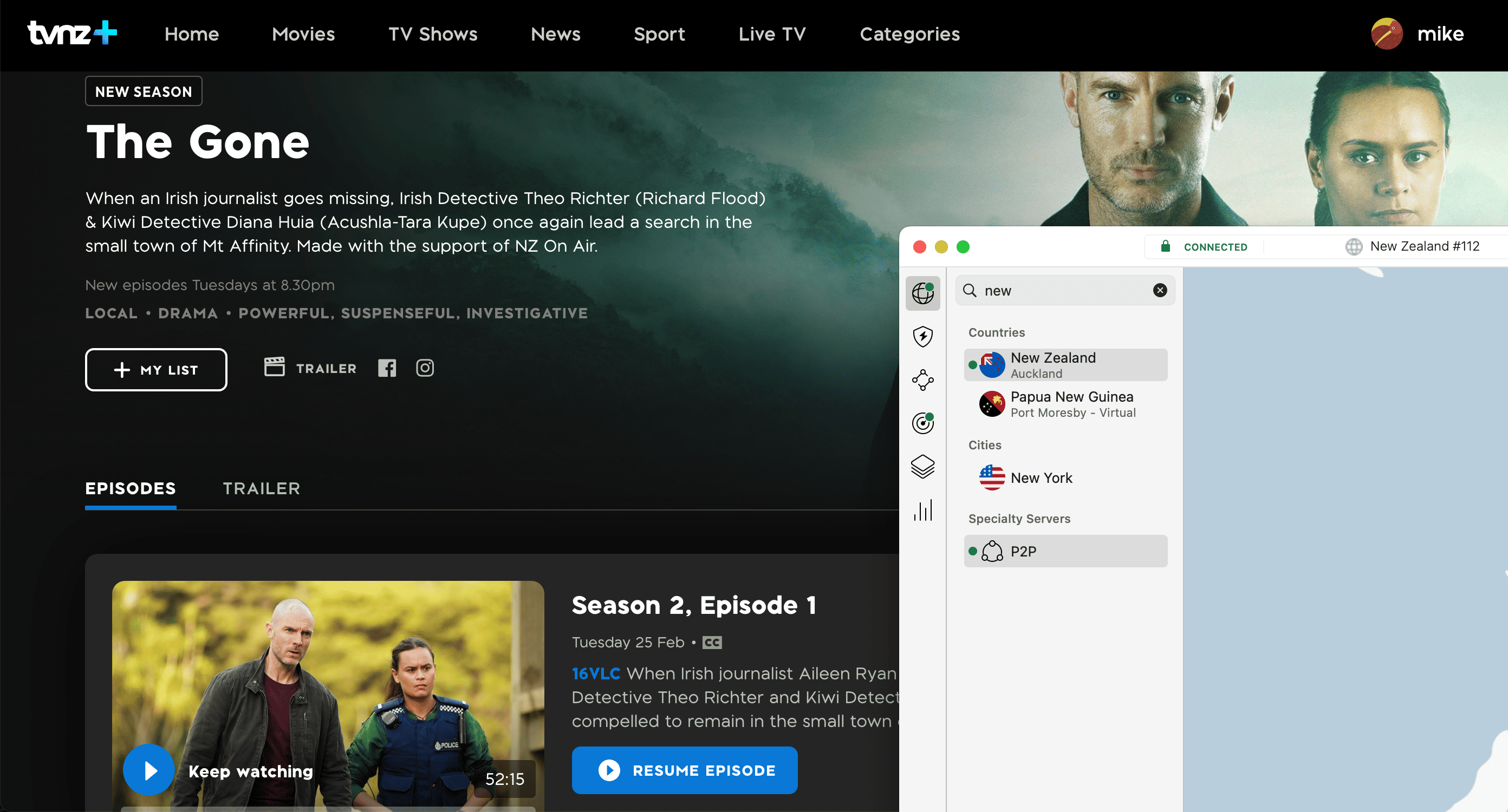Image resolution: width=1508 pixels, height=812 pixels.
Task: Open Threat Protection shield panel
Action: (x=922, y=336)
